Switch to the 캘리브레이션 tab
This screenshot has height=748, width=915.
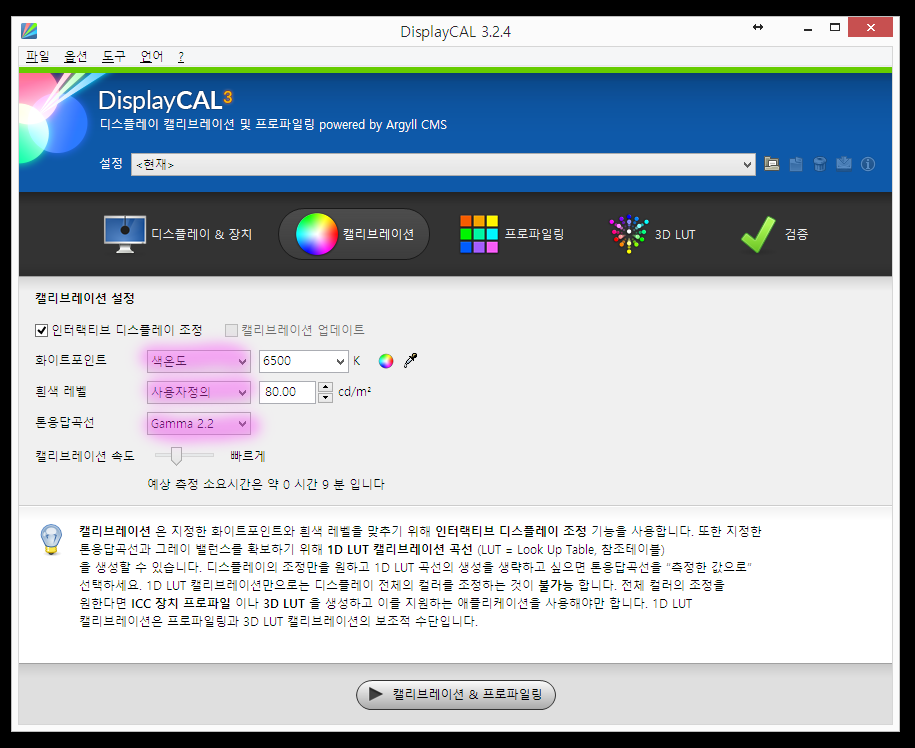354,234
